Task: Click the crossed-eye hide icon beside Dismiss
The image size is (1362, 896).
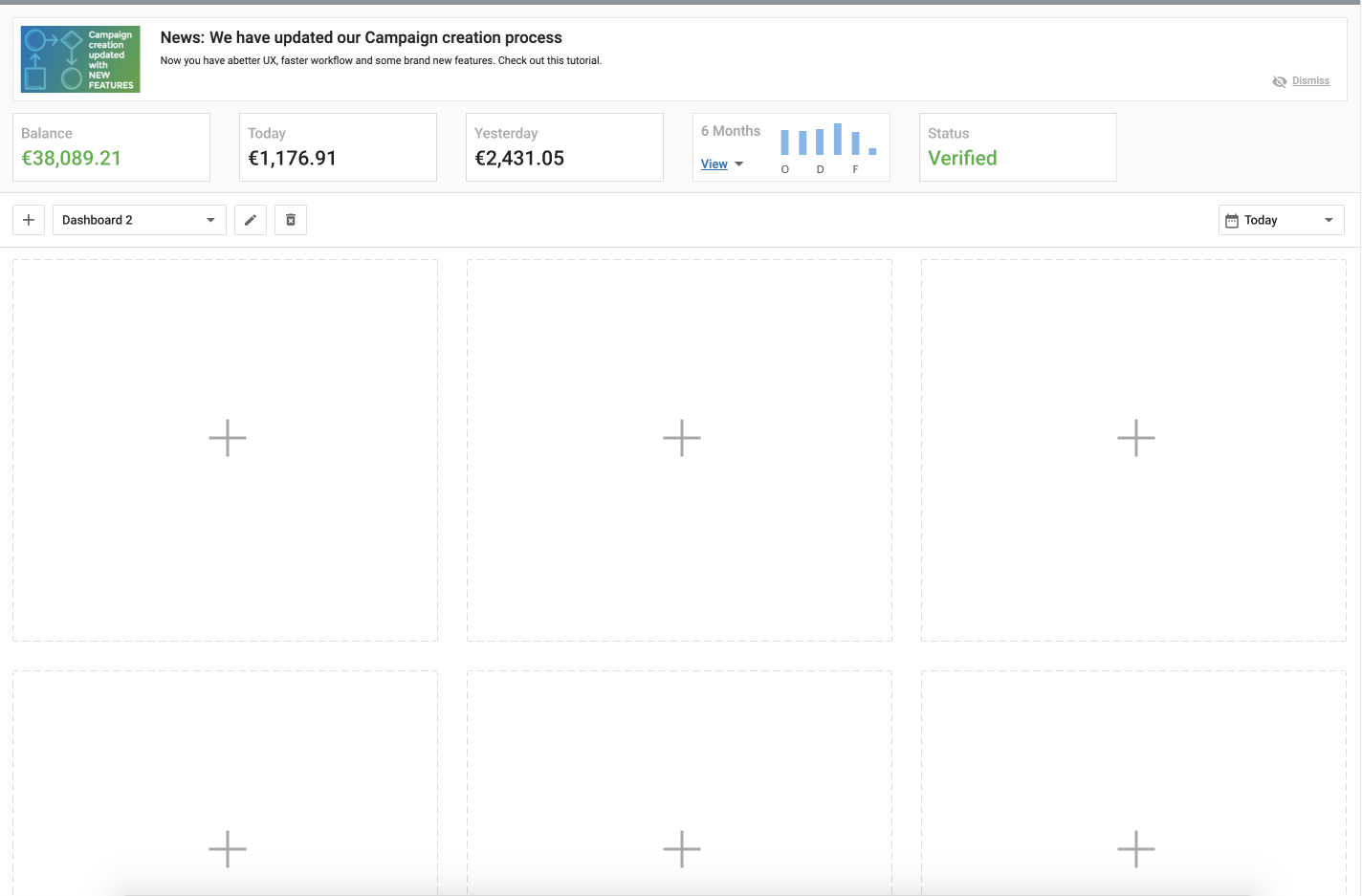Action: pyautogui.click(x=1279, y=81)
